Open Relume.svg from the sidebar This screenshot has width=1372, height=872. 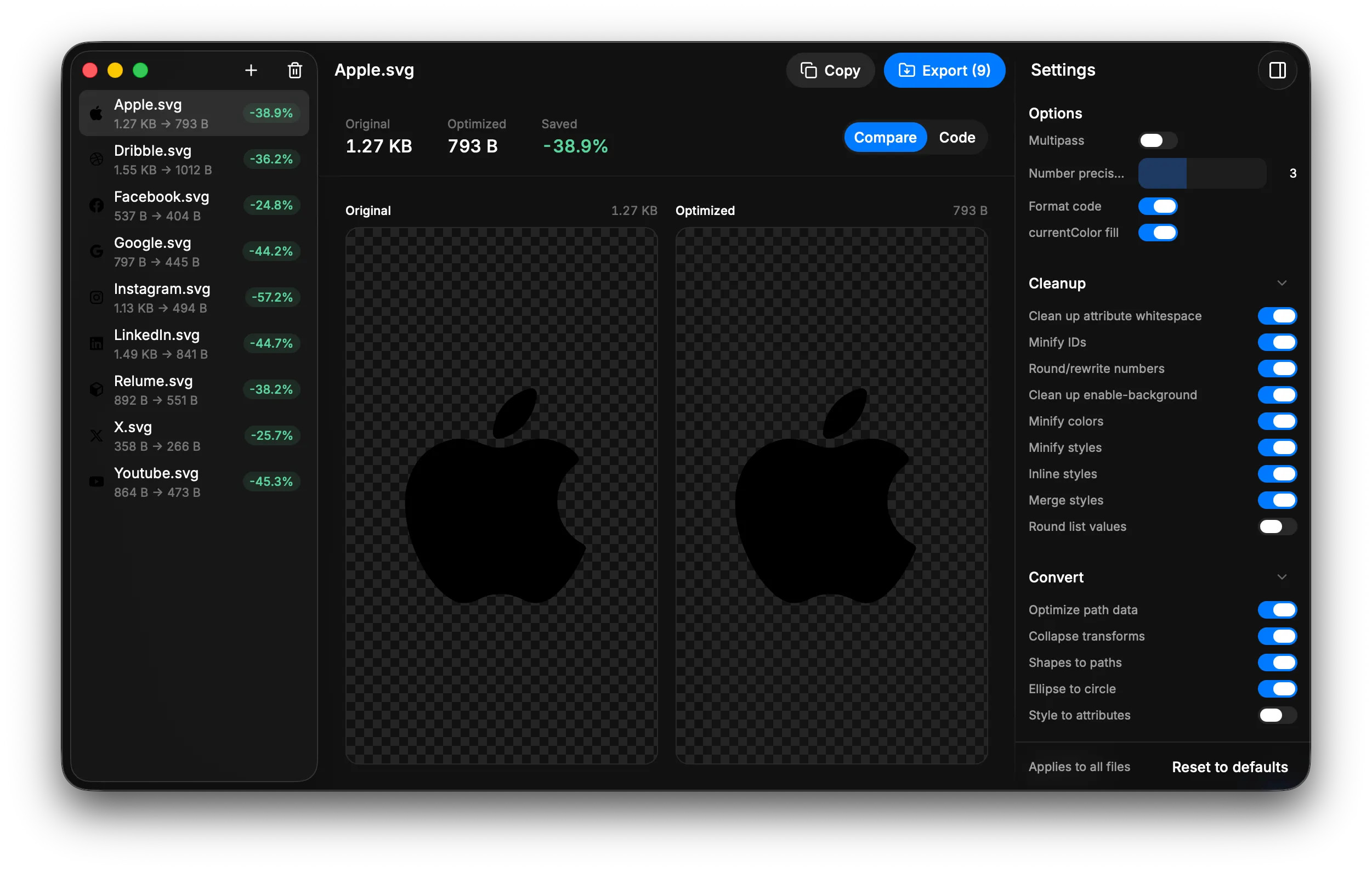coord(194,390)
